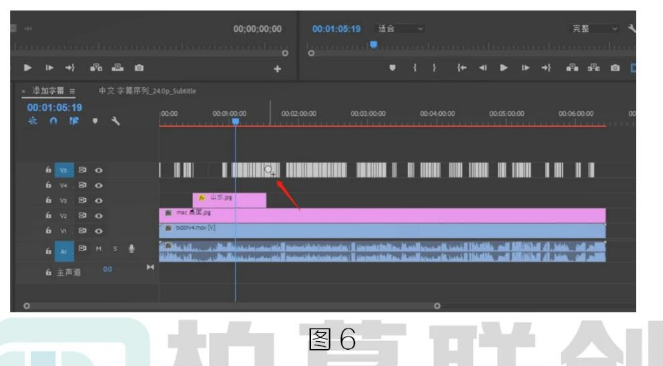Toggle A1 track targeting button
Viewport: 663px width, 366px height.
[64, 251]
